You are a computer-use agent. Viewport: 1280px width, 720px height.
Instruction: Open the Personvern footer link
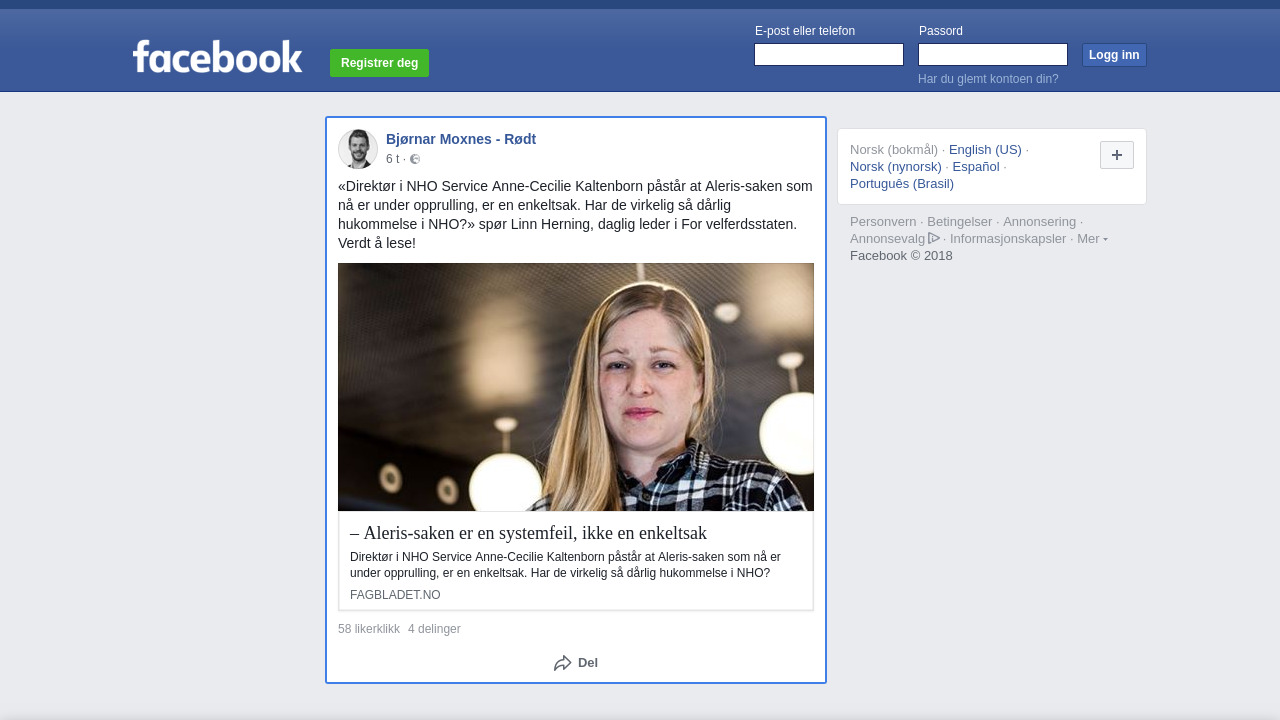[x=883, y=222]
